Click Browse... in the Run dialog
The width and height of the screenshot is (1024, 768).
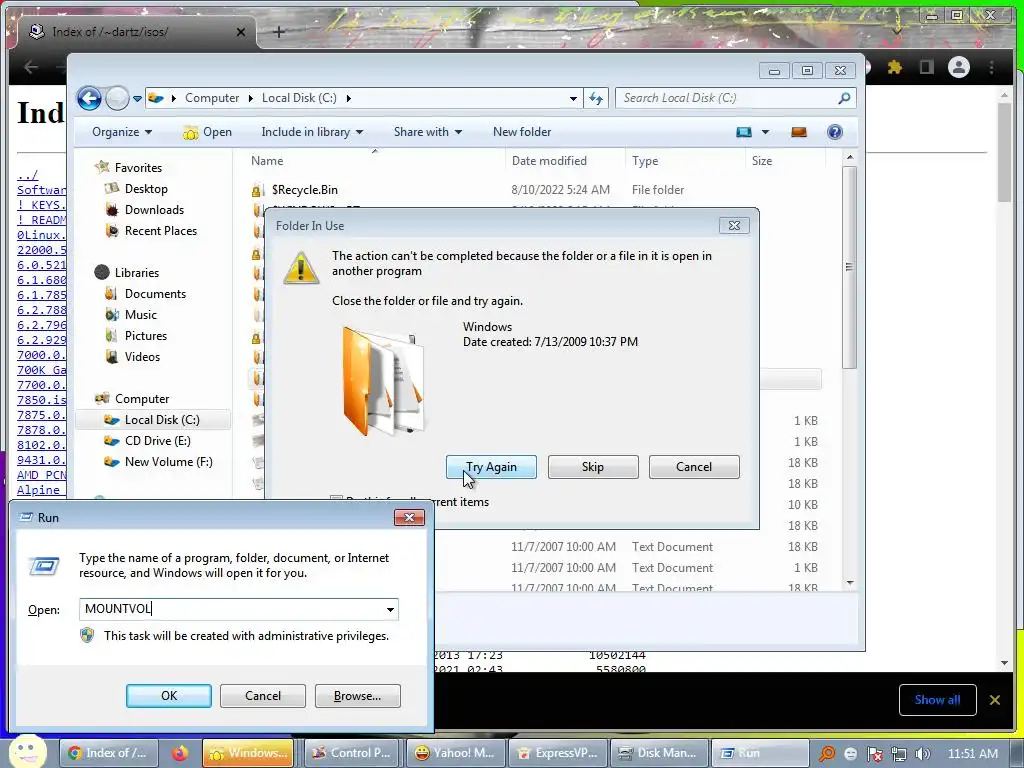pyautogui.click(x=357, y=696)
